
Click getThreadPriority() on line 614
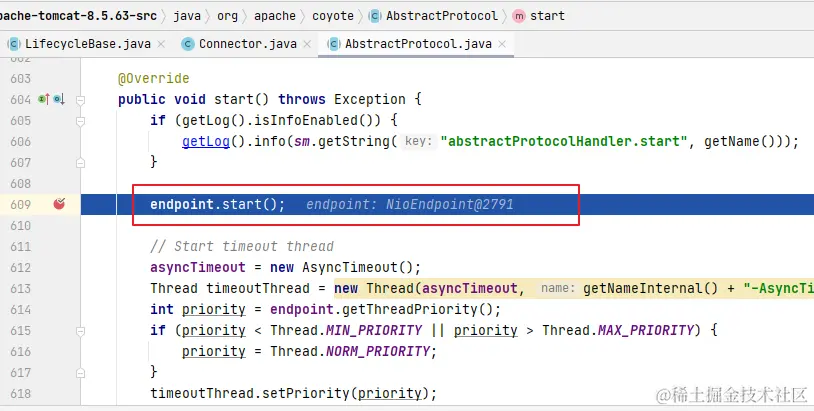tap(417, 309)
